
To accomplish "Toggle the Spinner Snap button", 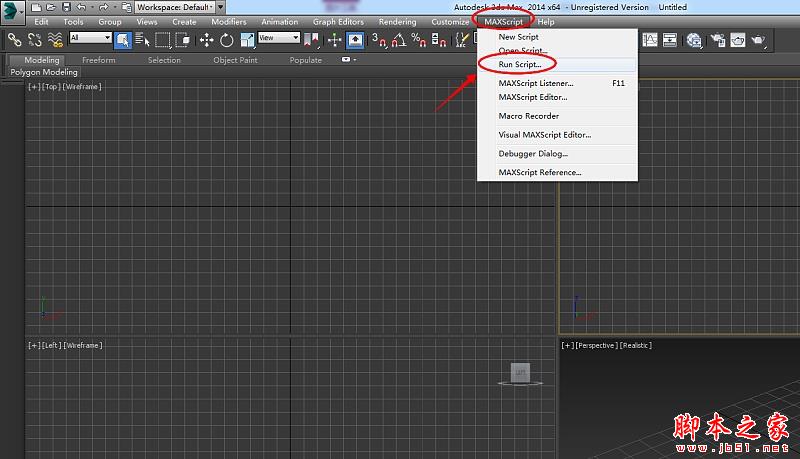I will [x=439, y=40].
